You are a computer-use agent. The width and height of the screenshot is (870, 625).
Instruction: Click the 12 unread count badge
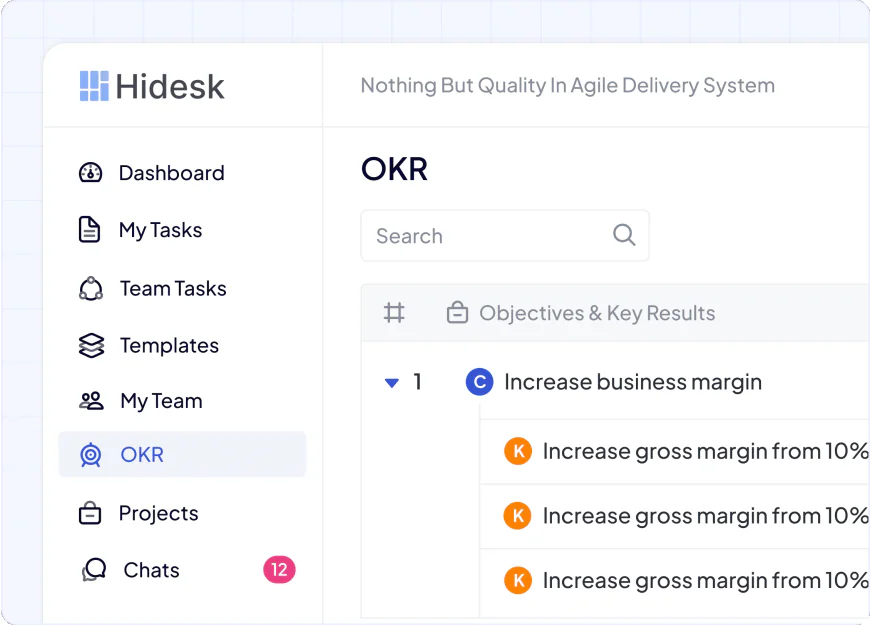click(278, 569)
